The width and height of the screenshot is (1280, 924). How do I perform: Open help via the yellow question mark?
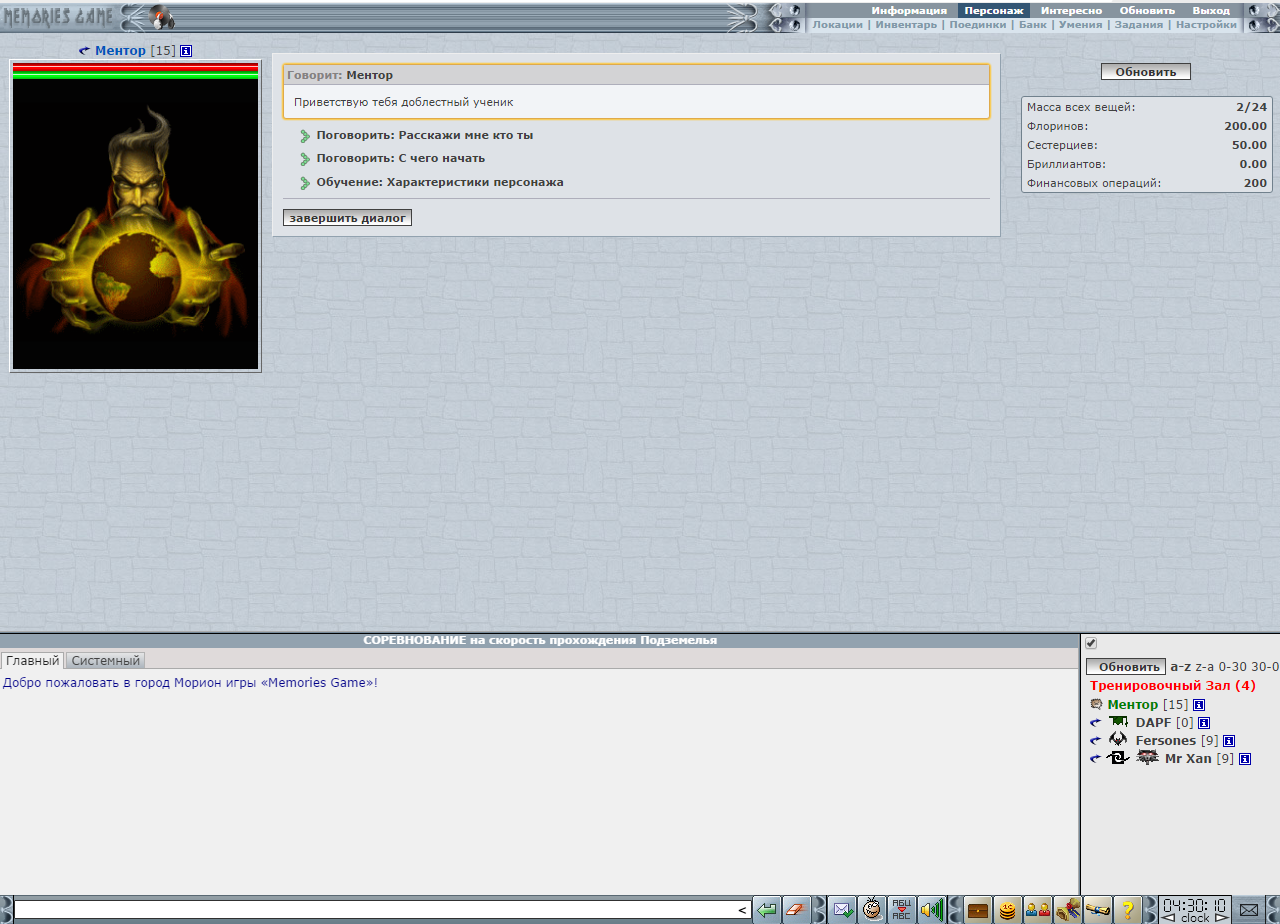coord(1128,910)
